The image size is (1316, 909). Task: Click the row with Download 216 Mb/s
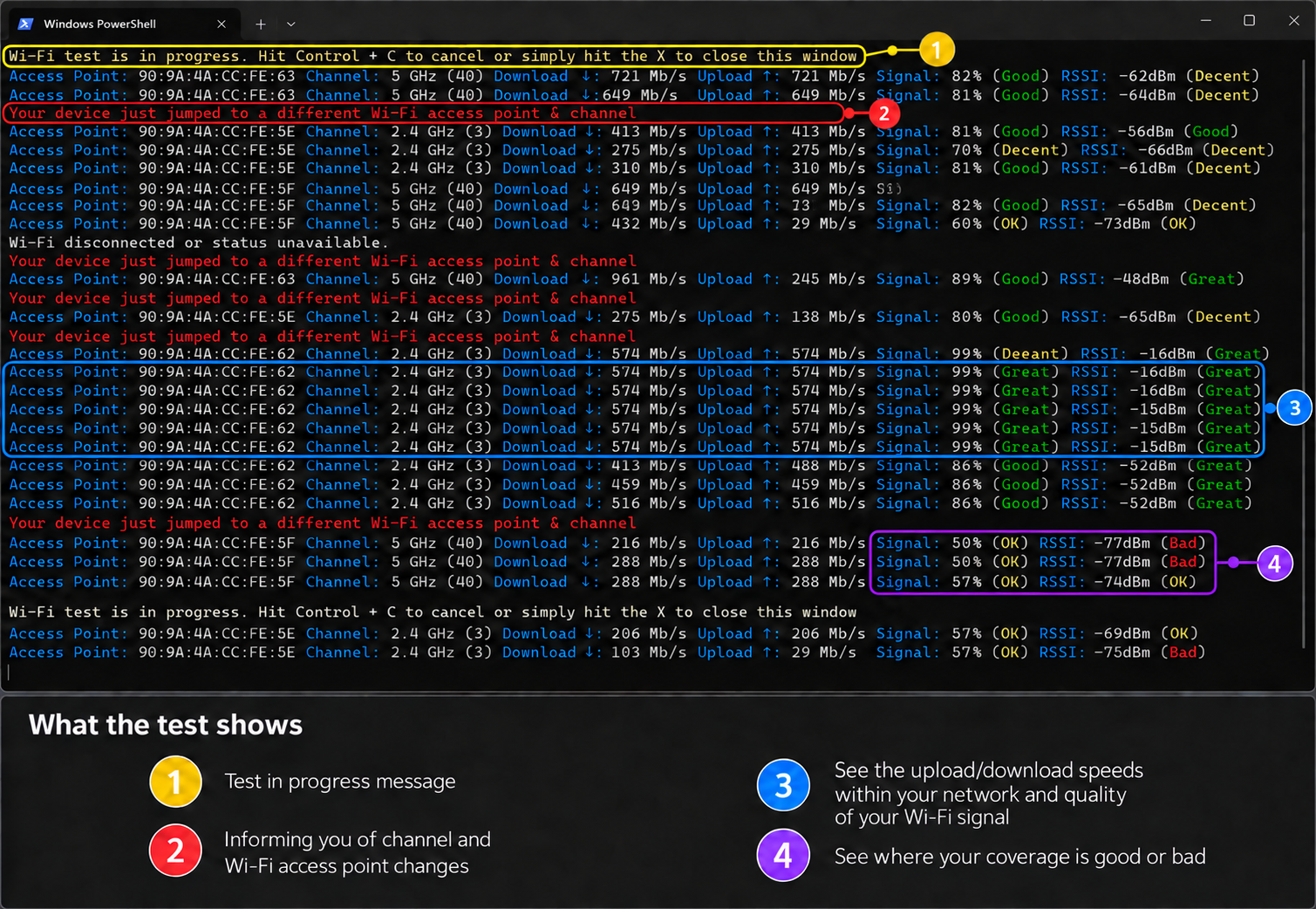[608, 543]
